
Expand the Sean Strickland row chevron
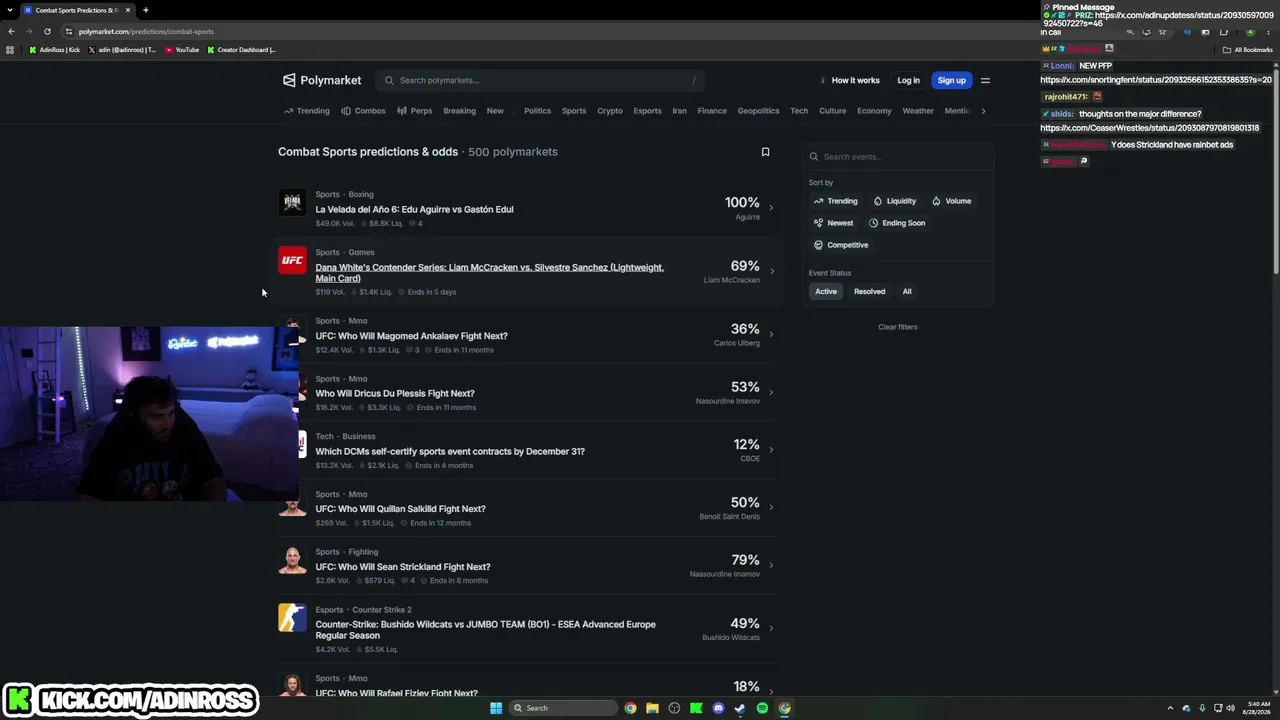(771, 565)
